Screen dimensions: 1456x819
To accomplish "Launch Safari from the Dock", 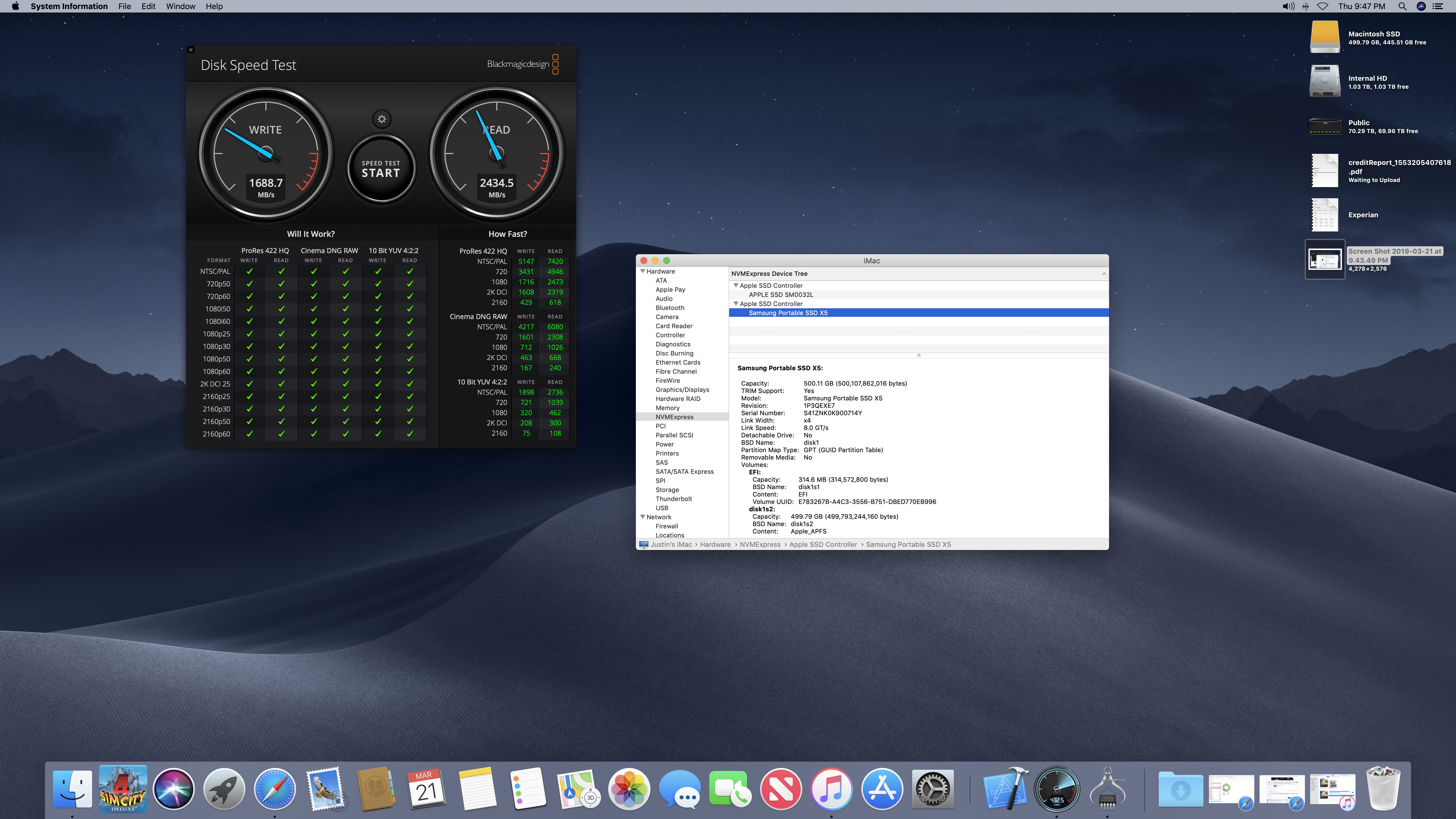I will [275, 789].
